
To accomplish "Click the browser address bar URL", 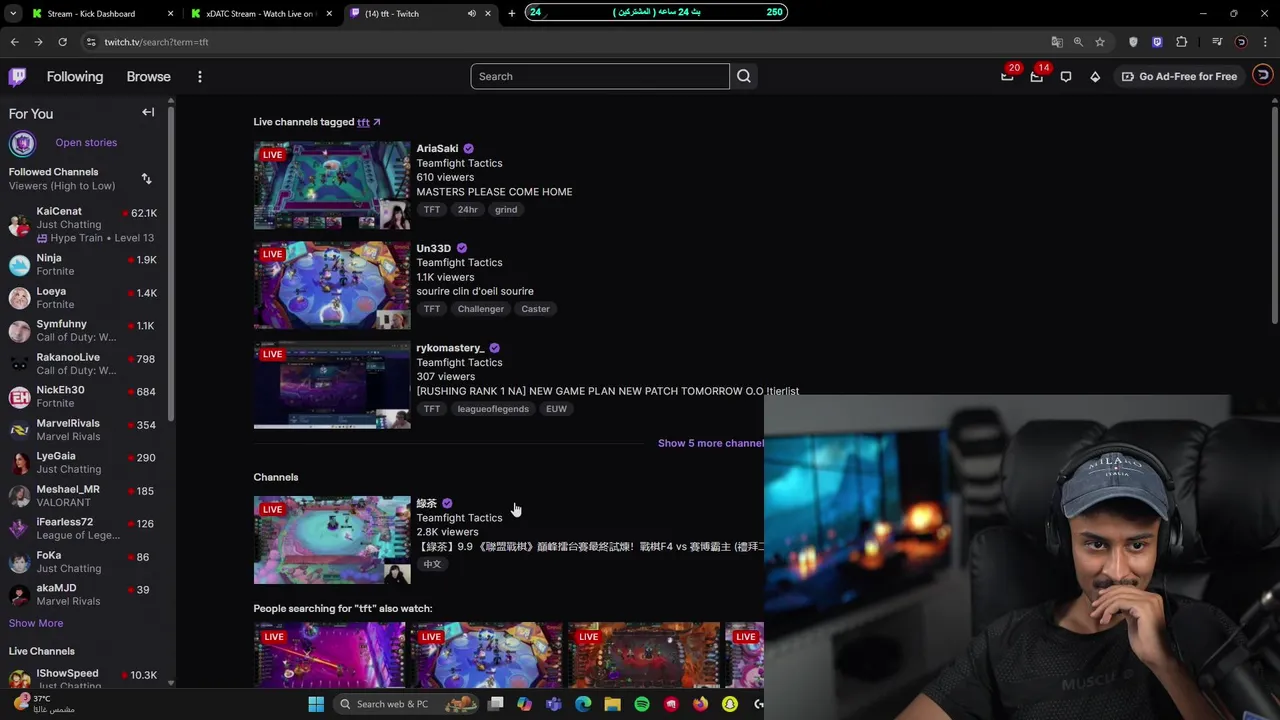I will [157, 42].
